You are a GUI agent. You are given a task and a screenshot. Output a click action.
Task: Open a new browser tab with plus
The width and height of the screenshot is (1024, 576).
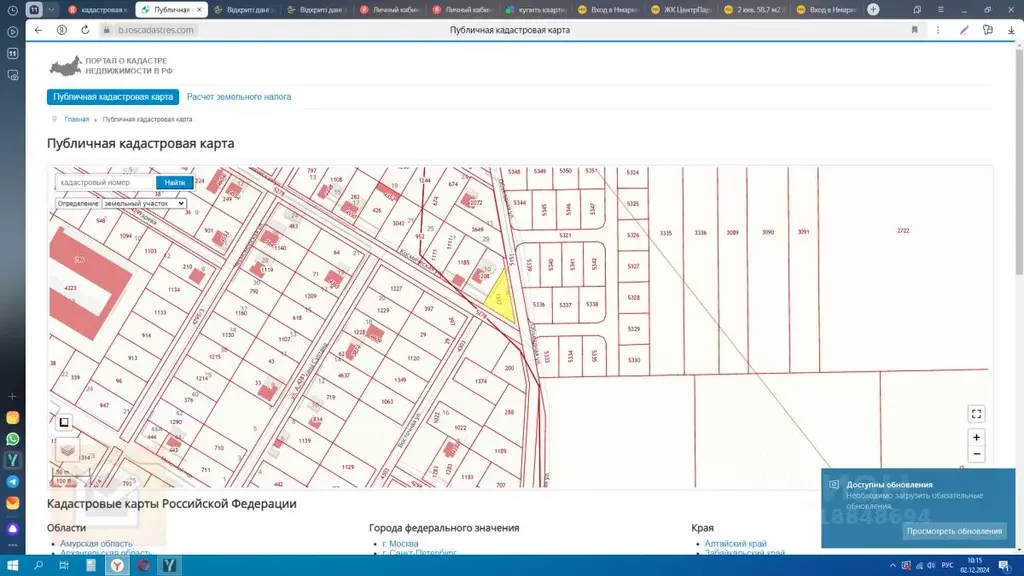click(x=873, y=9)
